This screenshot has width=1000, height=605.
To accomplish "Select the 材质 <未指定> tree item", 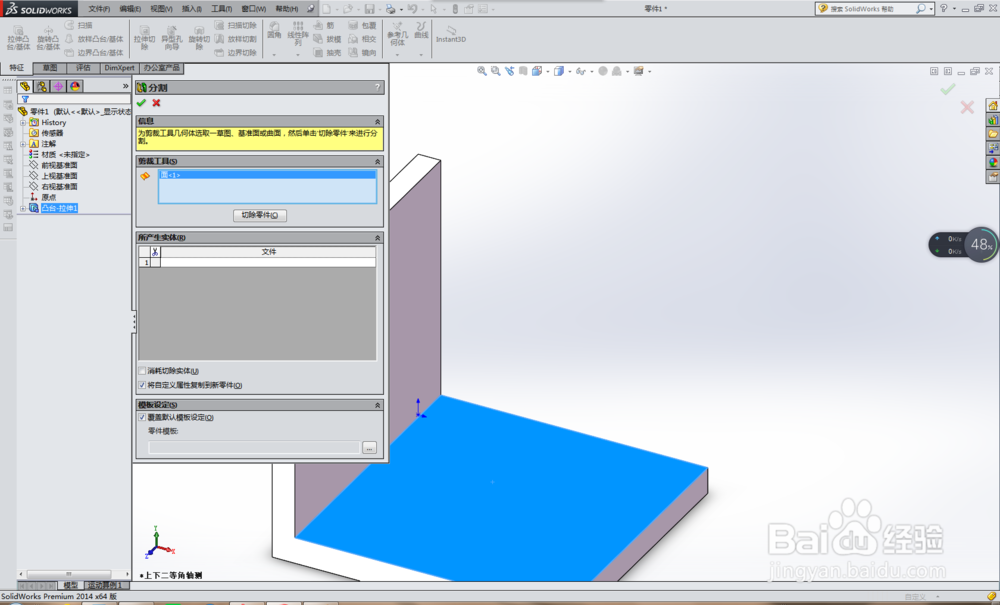I will [x=66, y=154].
